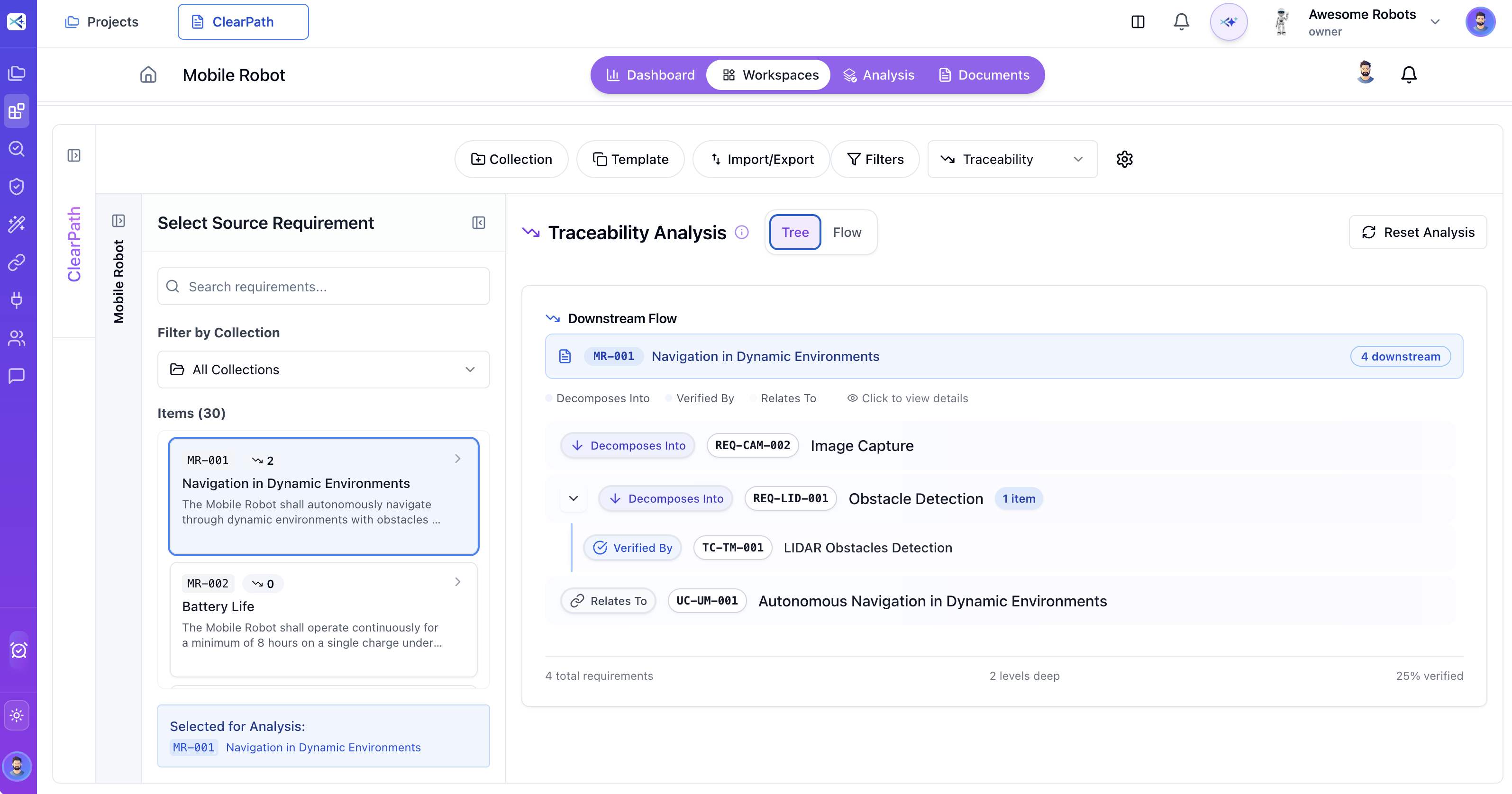This screenshot has width=1512, height=794.
Task: Click the Reset Analysis button
Action: coord(1418,232)
